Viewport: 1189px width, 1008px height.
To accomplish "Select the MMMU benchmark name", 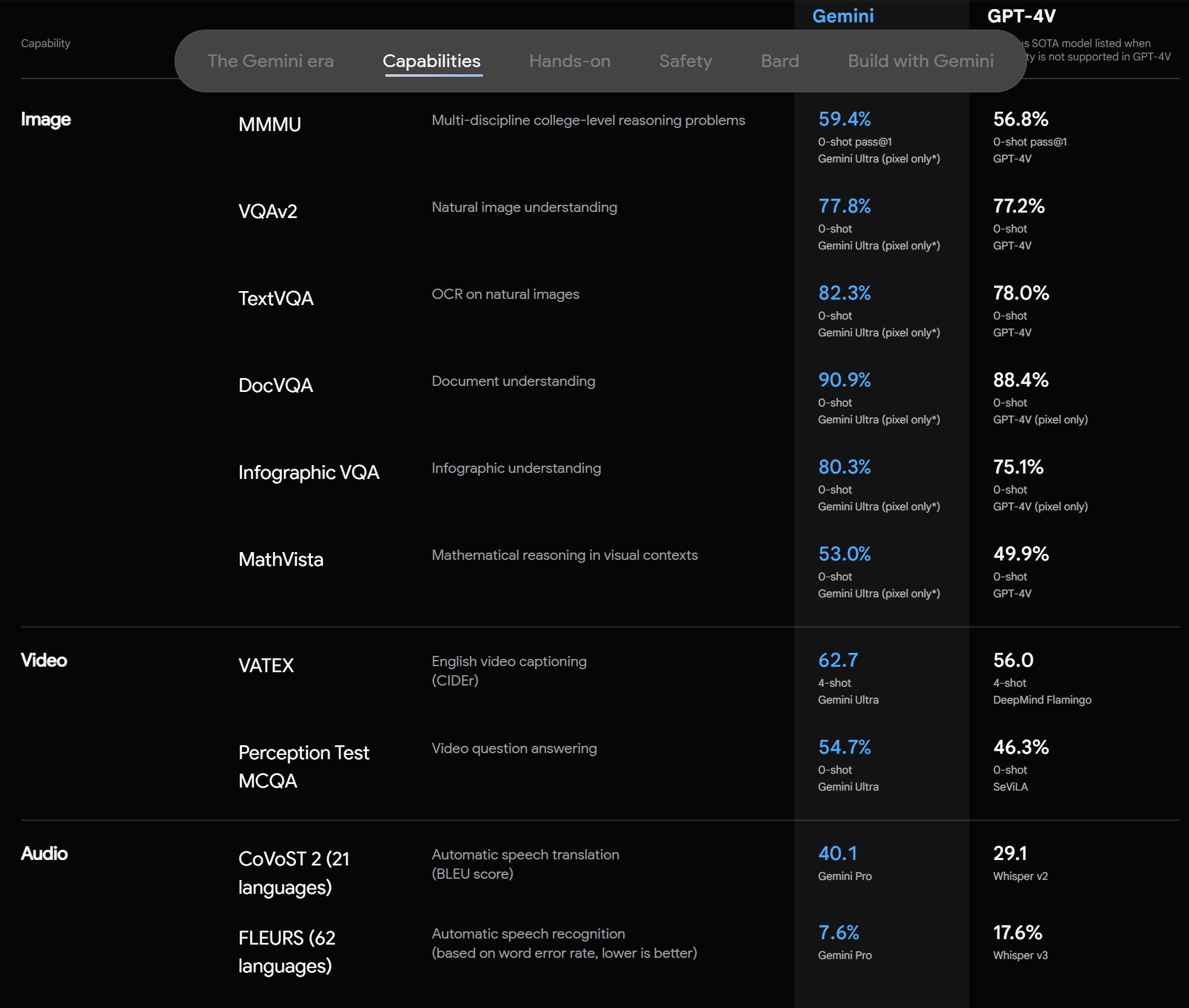I will click(269, 124).
